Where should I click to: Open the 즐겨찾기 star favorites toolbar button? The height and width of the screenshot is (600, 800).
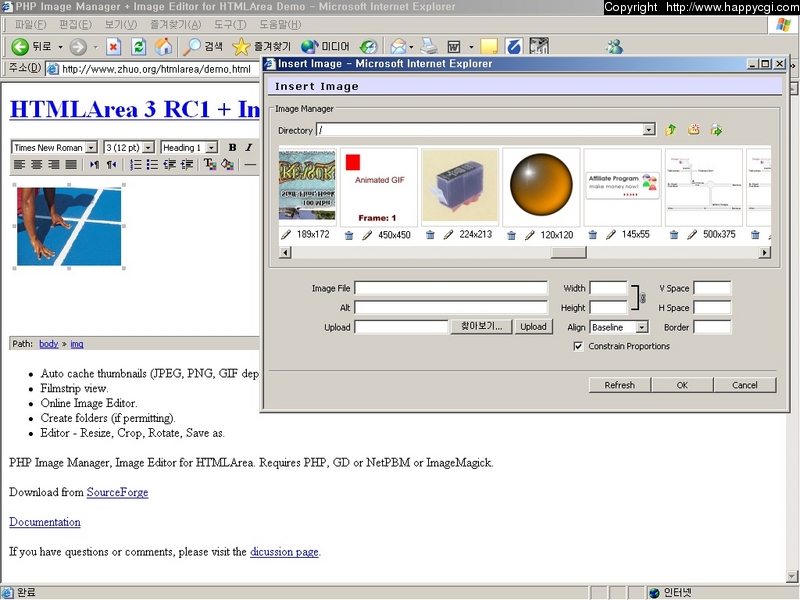point(261,47)
